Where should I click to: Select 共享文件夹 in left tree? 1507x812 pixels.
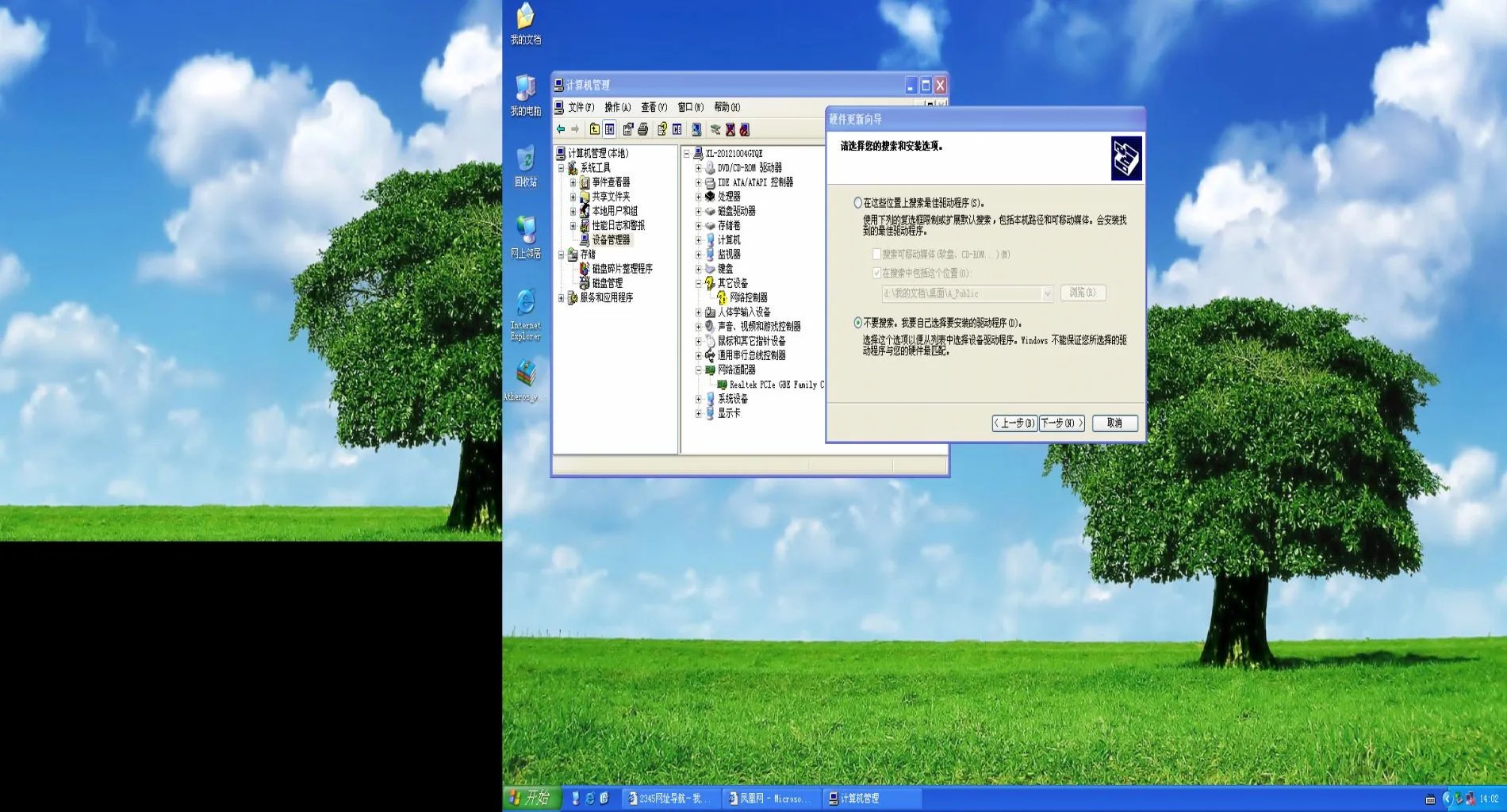pyautogui.click(x=611, y=197)
